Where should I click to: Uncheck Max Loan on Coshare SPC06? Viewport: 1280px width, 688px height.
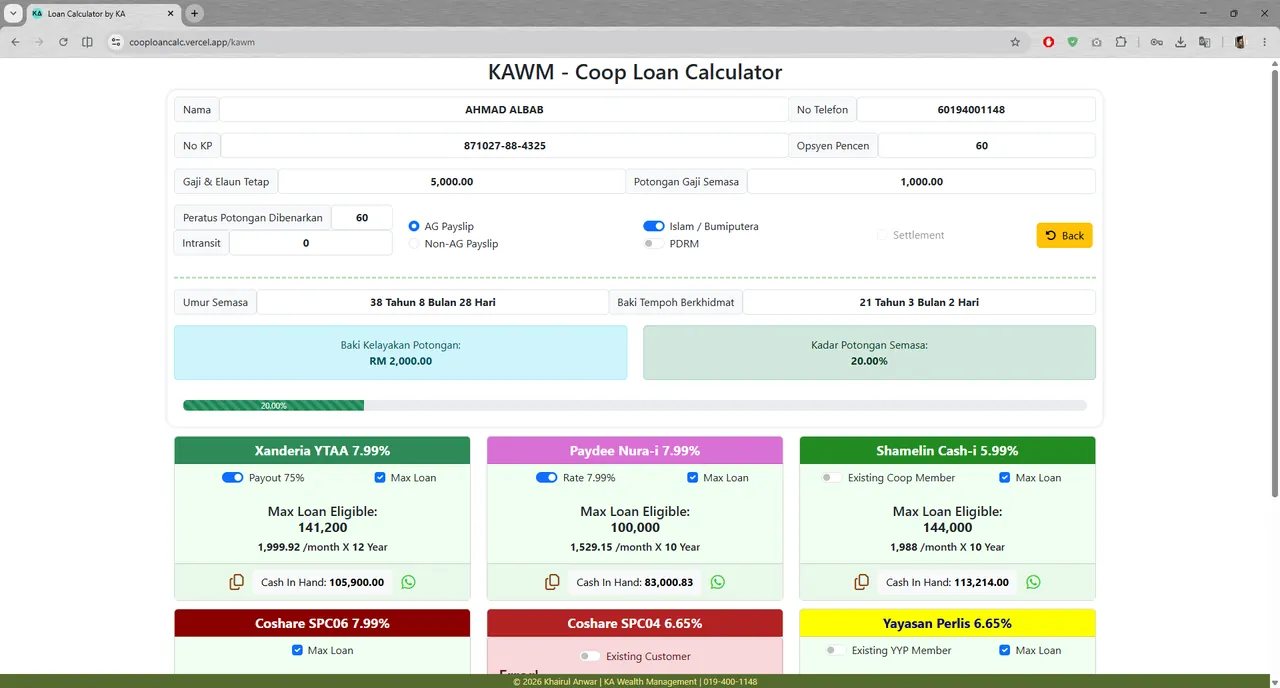coord(297,650)
